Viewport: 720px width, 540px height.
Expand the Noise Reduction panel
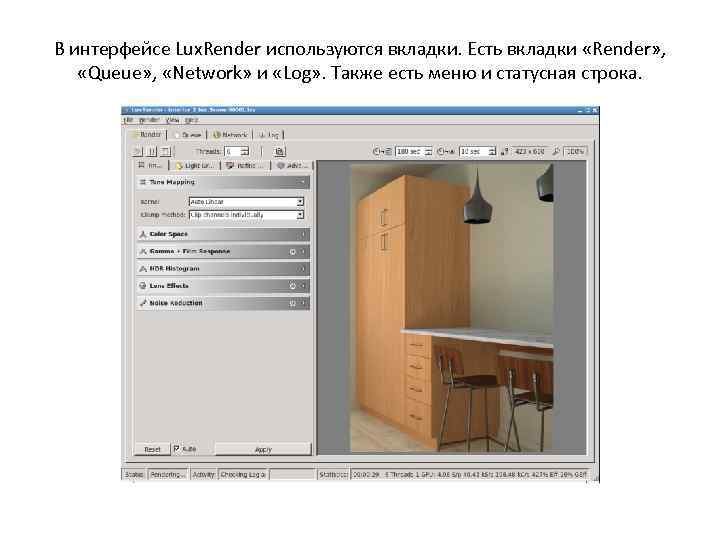click(x=223, y=303)
